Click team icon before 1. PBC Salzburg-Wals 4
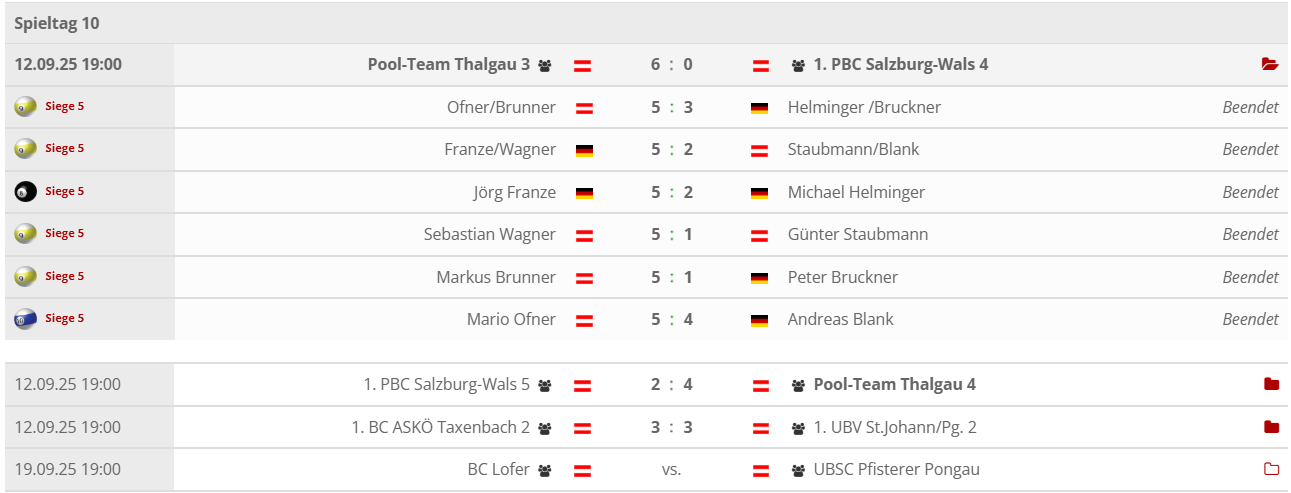Viewport: 1291px width, 493px height. [798, 66]
